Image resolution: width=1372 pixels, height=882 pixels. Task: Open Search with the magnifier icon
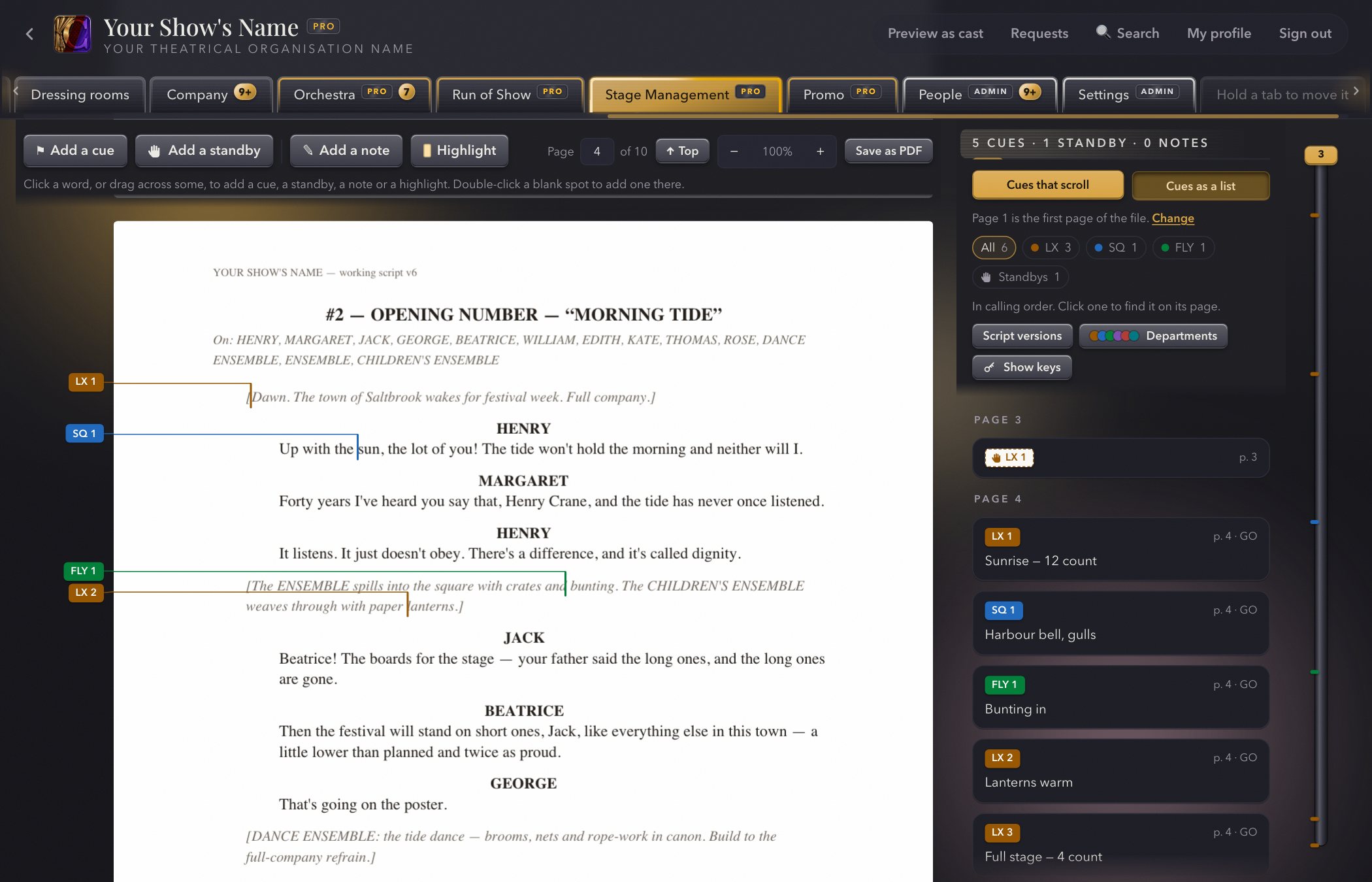coord(1128,33)
